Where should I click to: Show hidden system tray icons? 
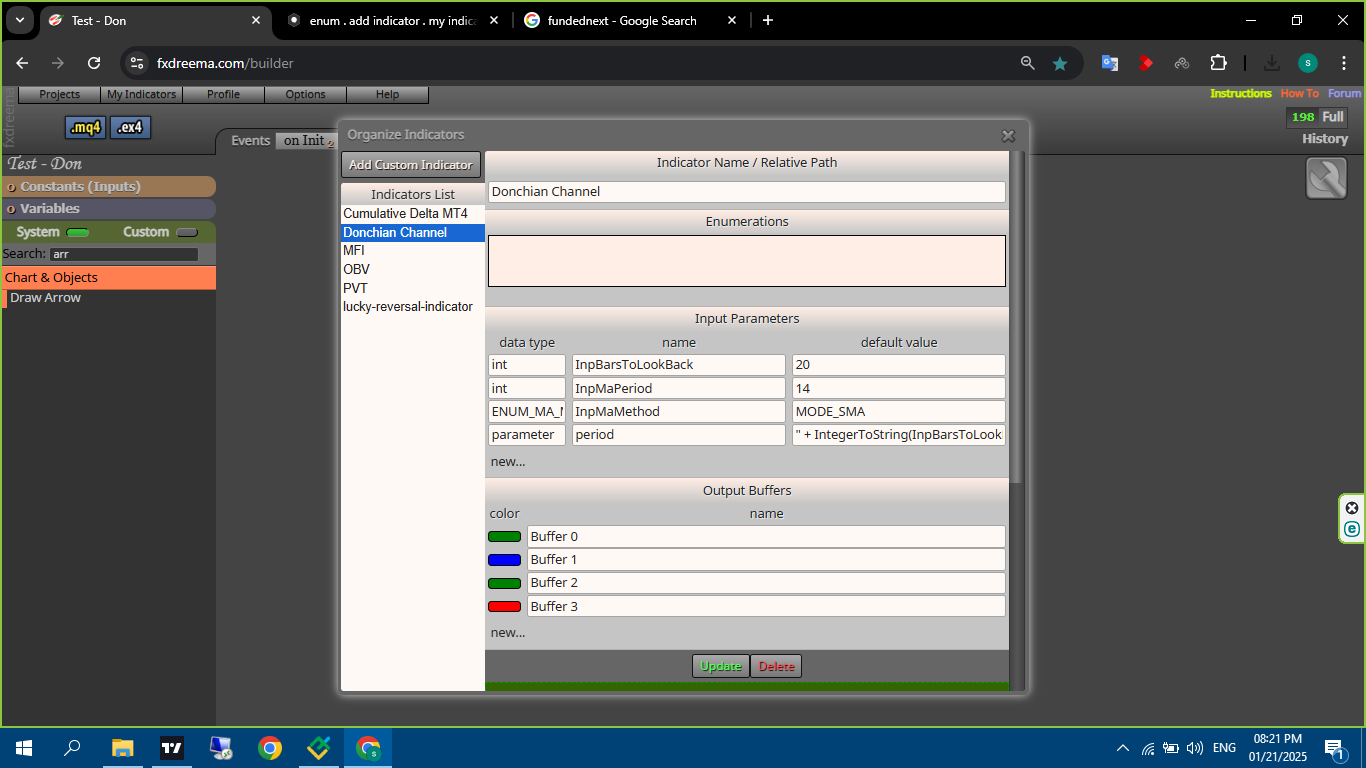[1123, 748]
